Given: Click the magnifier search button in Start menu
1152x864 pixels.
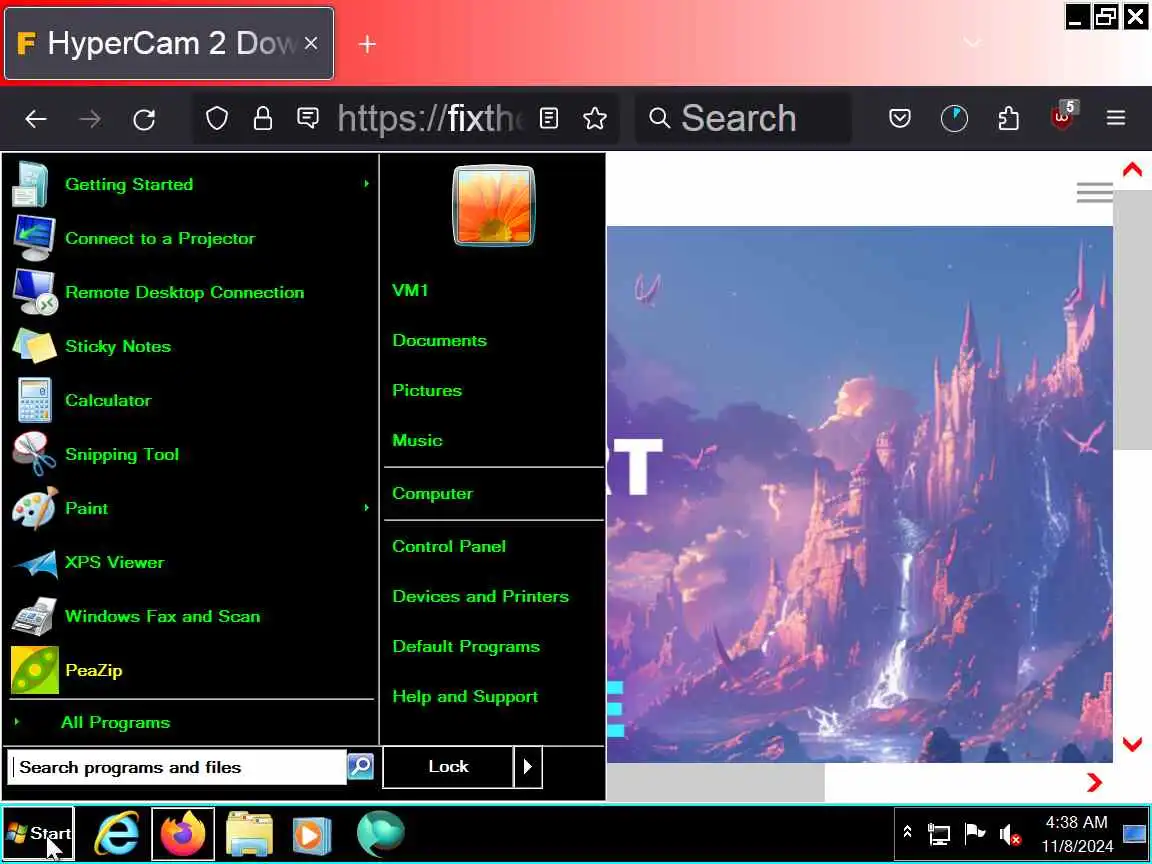Looking at the screenshot, I should click(361, 766).
